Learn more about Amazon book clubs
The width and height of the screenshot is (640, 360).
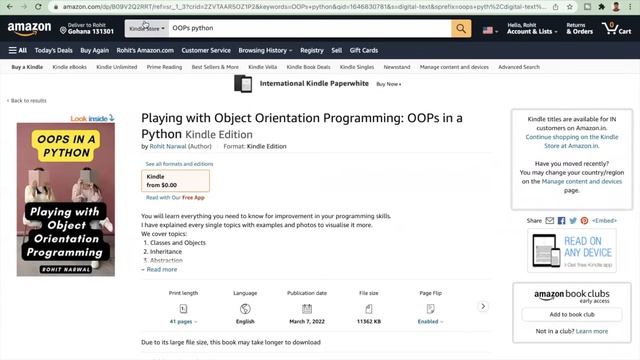coord(592,331)
